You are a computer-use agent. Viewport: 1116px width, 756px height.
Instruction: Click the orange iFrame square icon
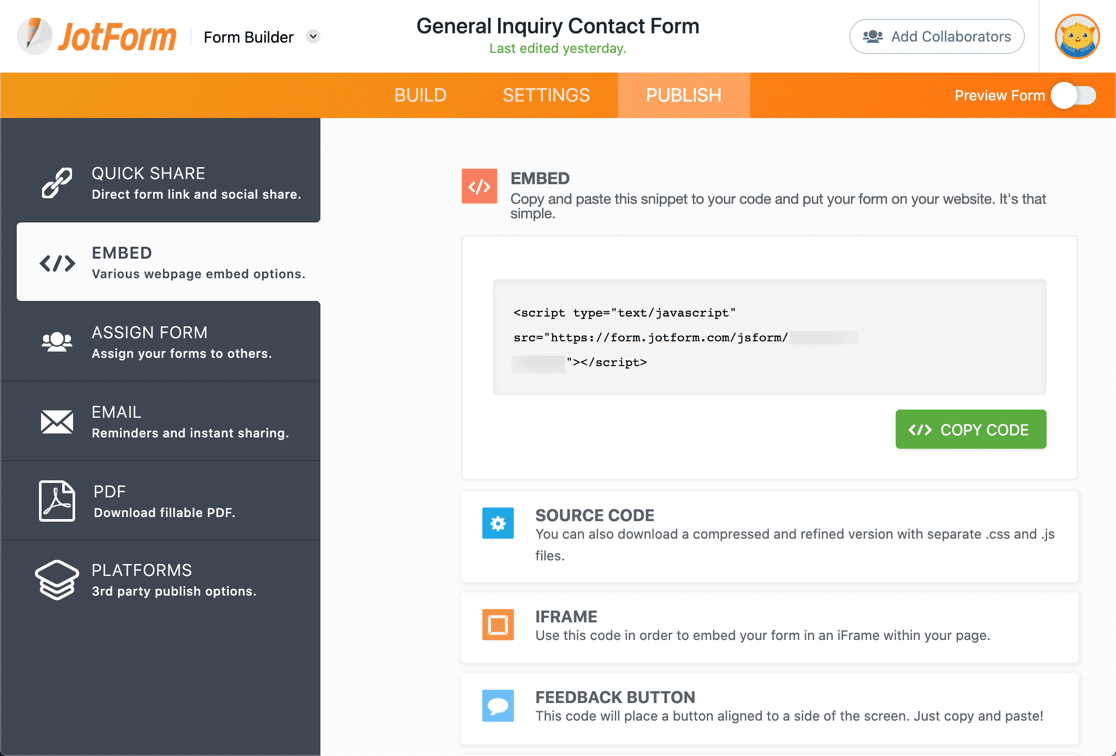pos(498,625)
